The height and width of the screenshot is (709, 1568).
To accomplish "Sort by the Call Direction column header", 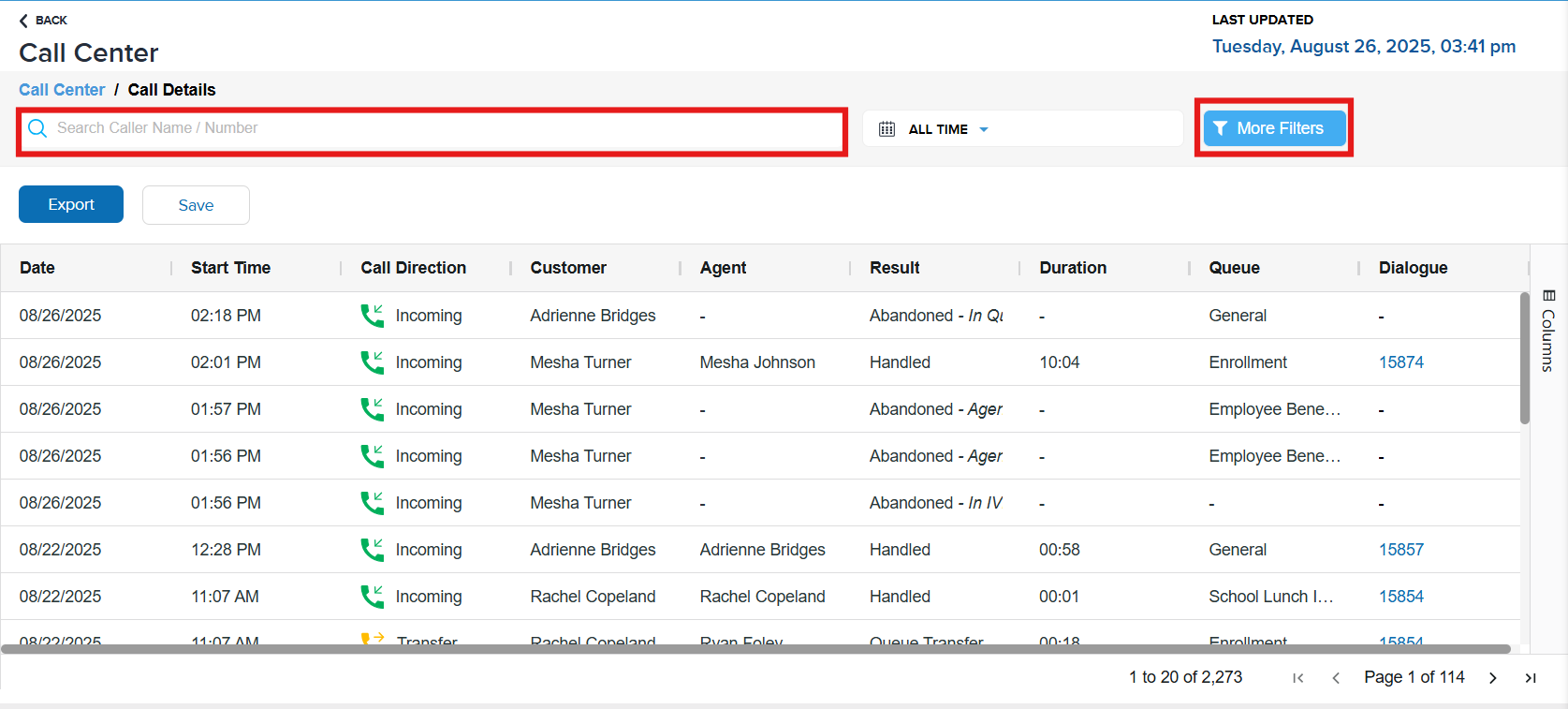I will (413, 268).
